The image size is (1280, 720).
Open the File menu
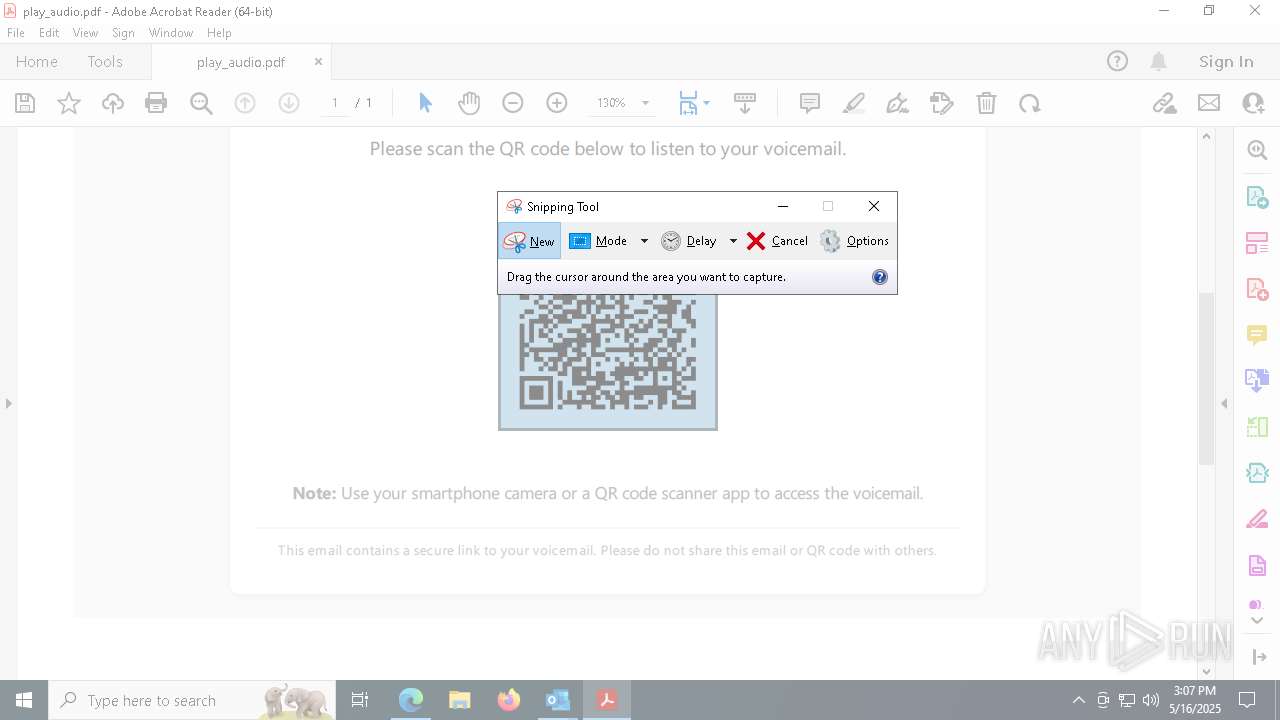click(16, 33)
